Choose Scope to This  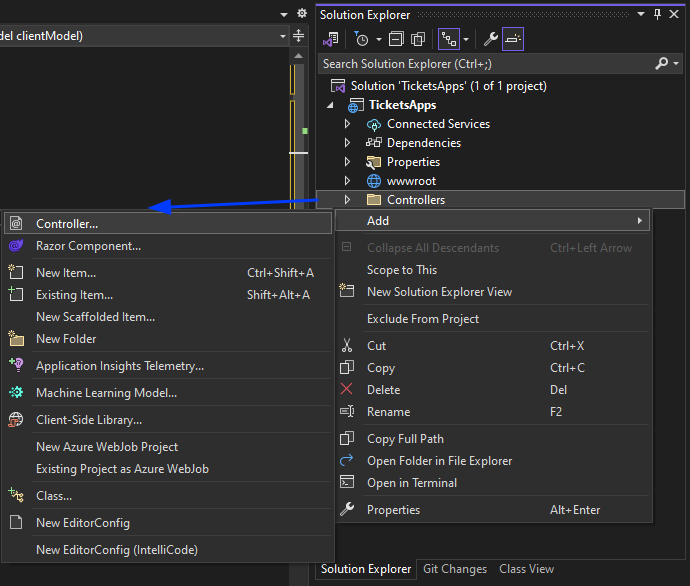click(492, 270)
